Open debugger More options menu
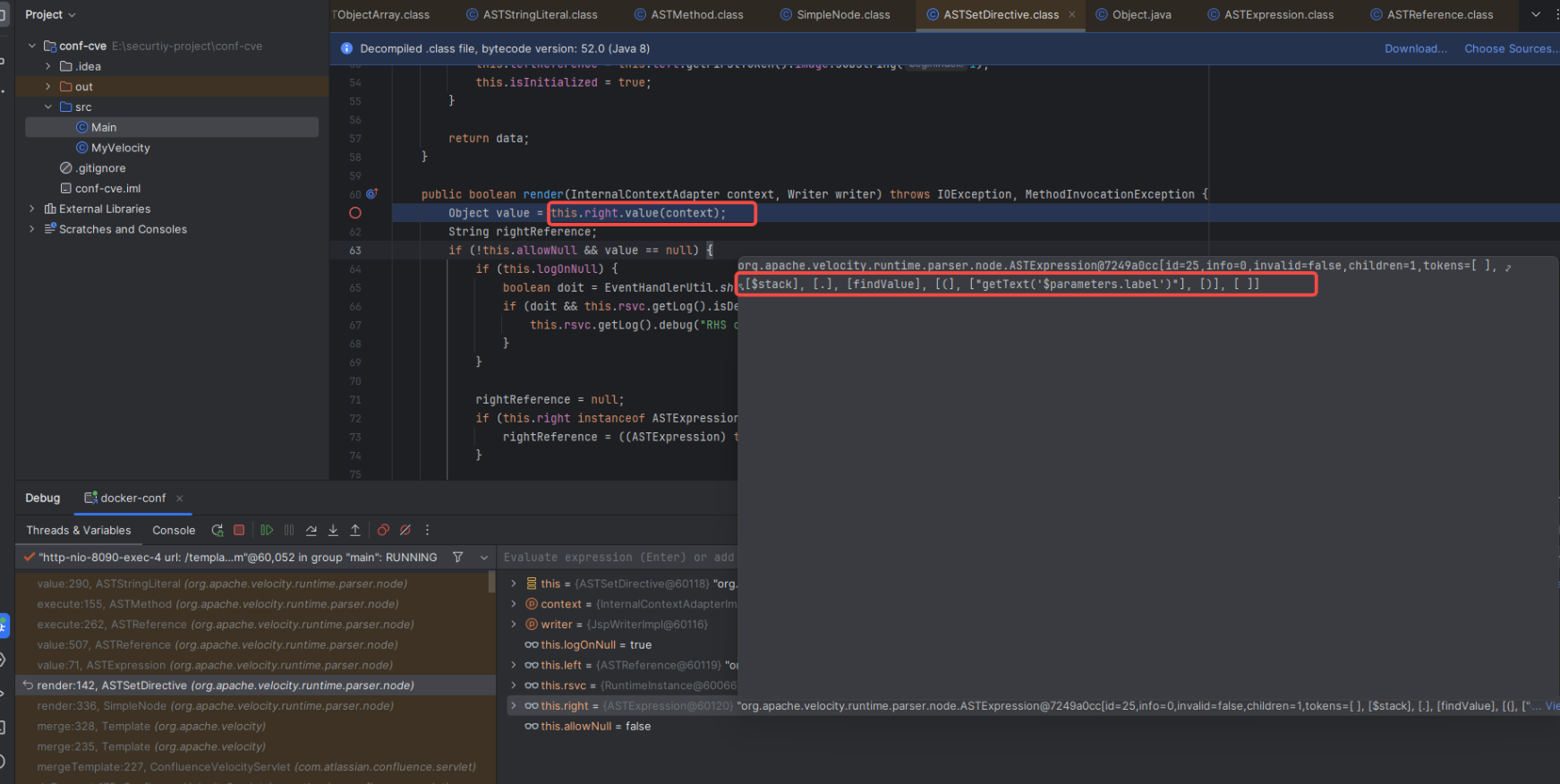Viewport: 1560px width, 784px height. [x=428, y=530]
